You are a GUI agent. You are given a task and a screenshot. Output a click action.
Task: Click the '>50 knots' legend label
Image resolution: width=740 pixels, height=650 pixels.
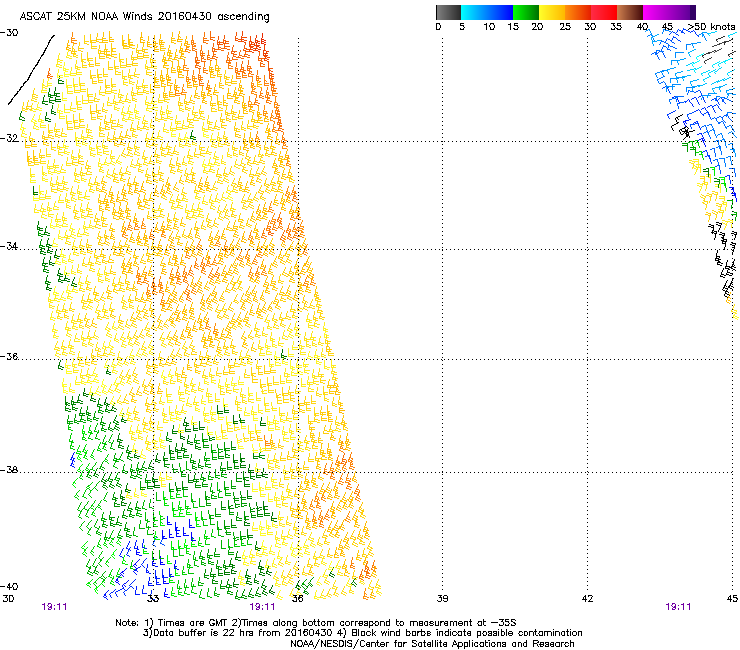click(x=711, y=27)
